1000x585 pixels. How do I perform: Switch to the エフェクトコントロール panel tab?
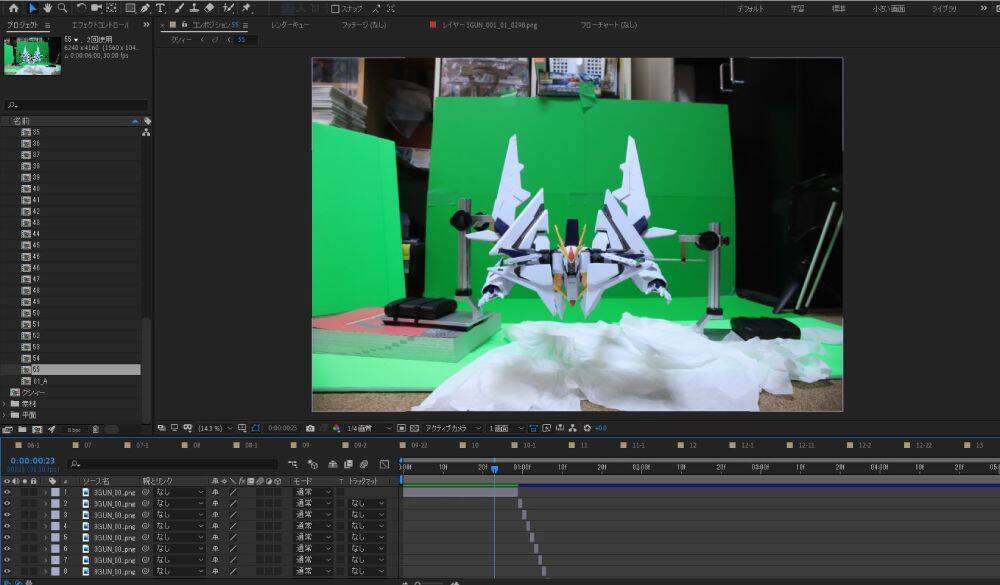pos(100,25)
